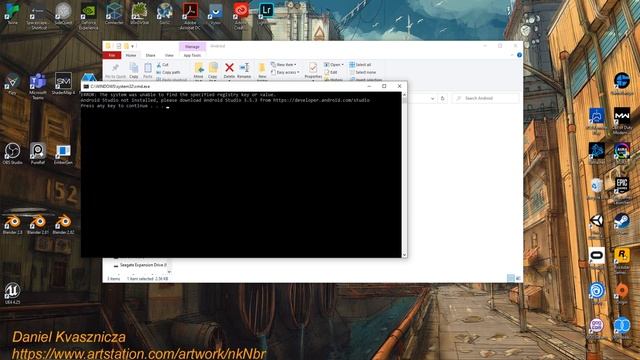Viewport: 640px width, 360px height.
Task: Open the SideQuest desktop shortcut
Action: [63, 13]
